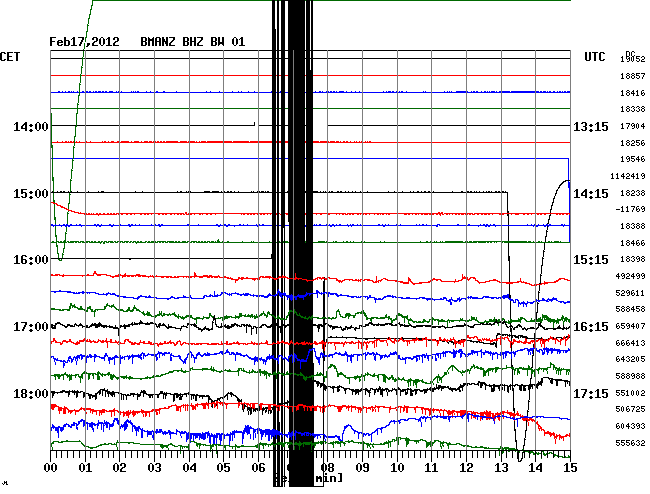Pick the DC offset value 18857
Viewport: 650px width, 494px height.
point(633,76)
